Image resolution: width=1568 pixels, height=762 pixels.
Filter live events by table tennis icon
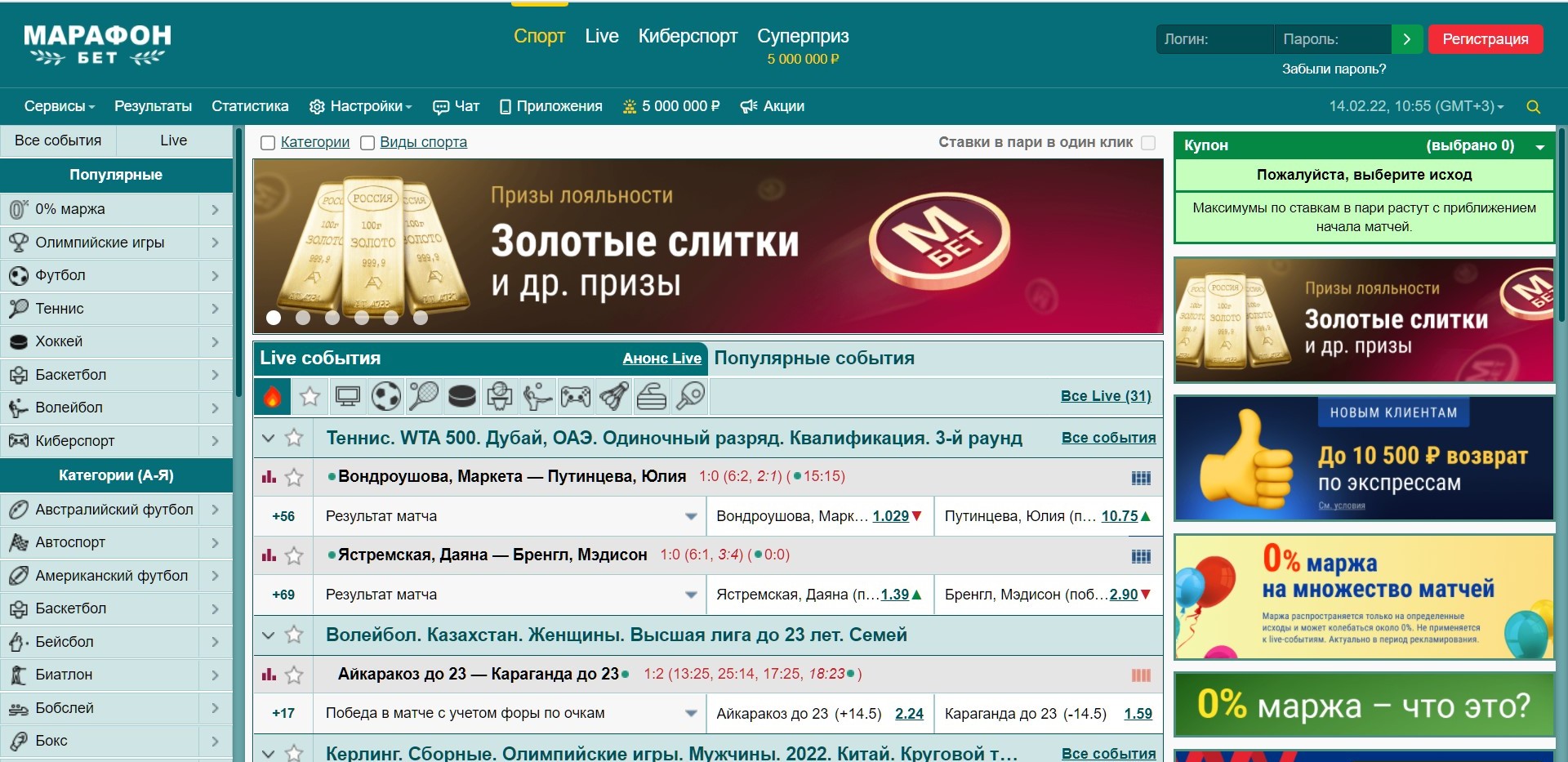pyautogui.click(x=689, y=396)
